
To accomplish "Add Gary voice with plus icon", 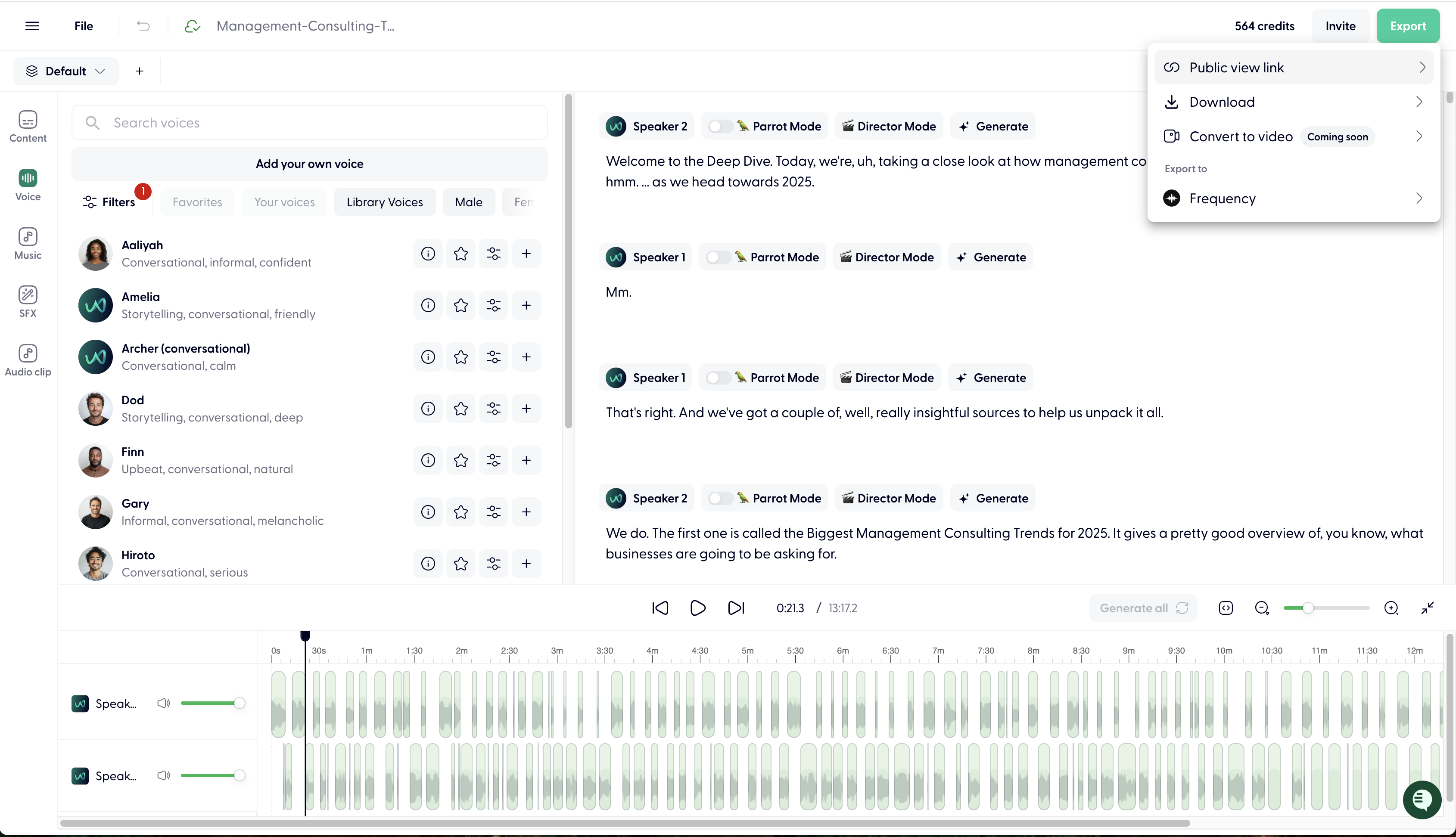I will (x=526, y=512).
